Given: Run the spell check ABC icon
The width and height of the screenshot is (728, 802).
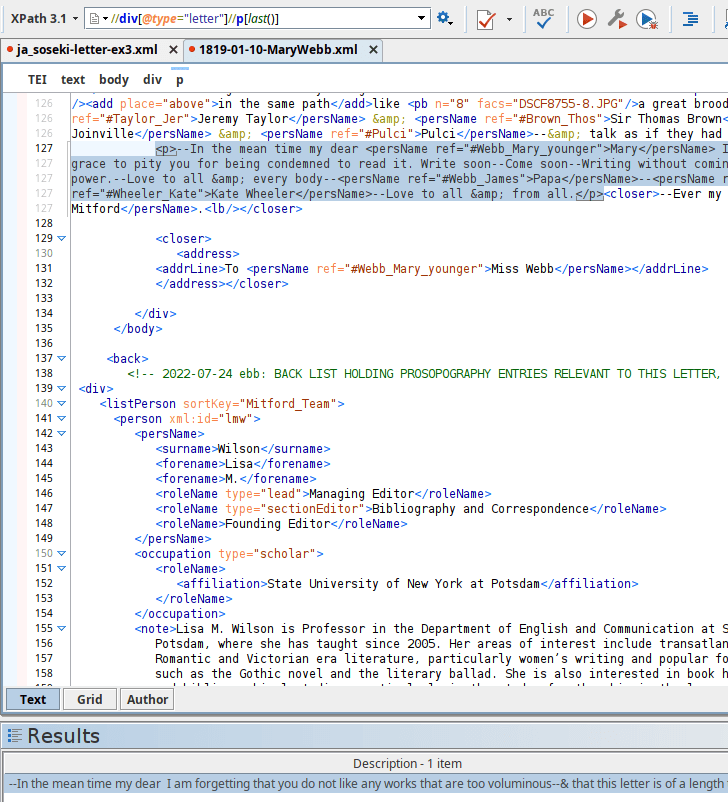Looking at the screenshot, I should pos(543,18).
